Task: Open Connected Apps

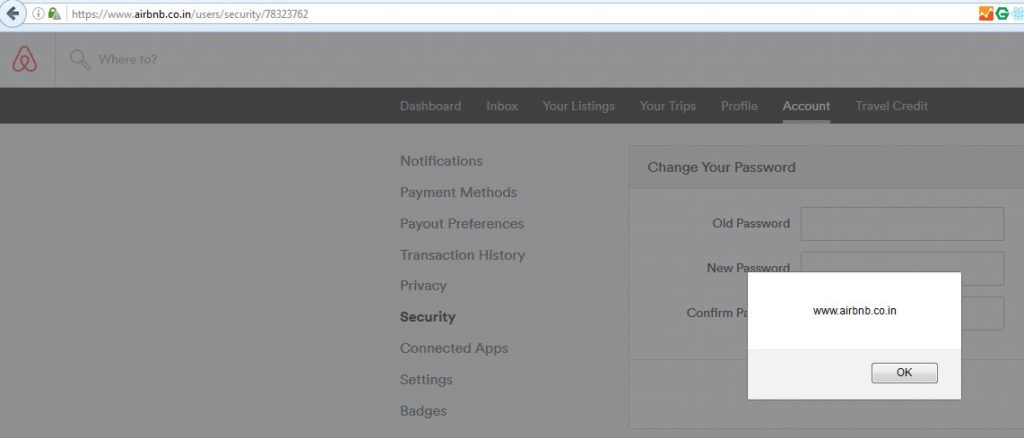Action: (x=454, y=349)
